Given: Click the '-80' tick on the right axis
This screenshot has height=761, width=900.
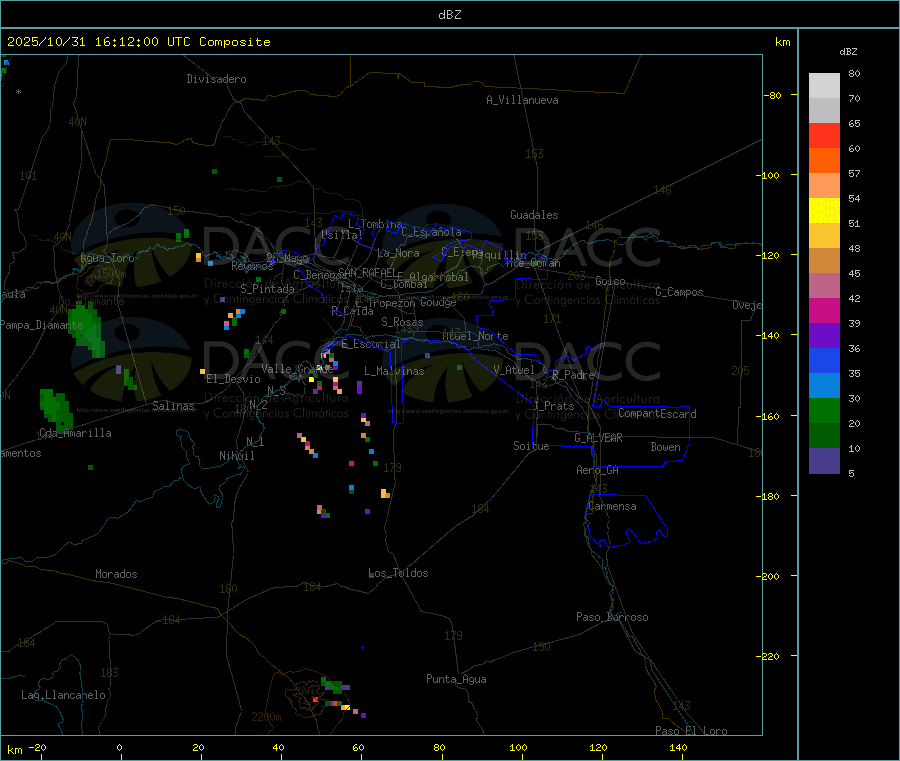Looking at the screenshot, I should click(772, 95).
